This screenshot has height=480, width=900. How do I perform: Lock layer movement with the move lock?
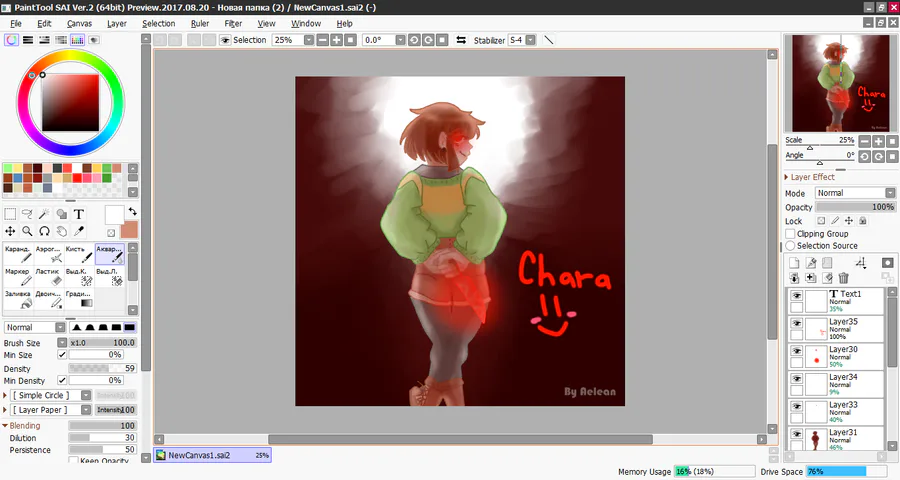pos(849,221)
